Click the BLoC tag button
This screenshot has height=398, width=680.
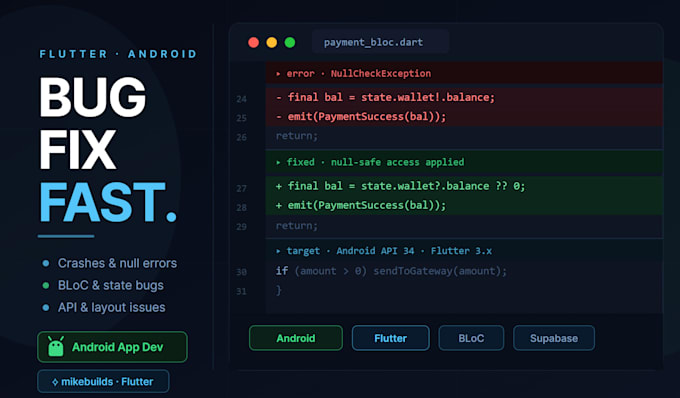(471, 338)
